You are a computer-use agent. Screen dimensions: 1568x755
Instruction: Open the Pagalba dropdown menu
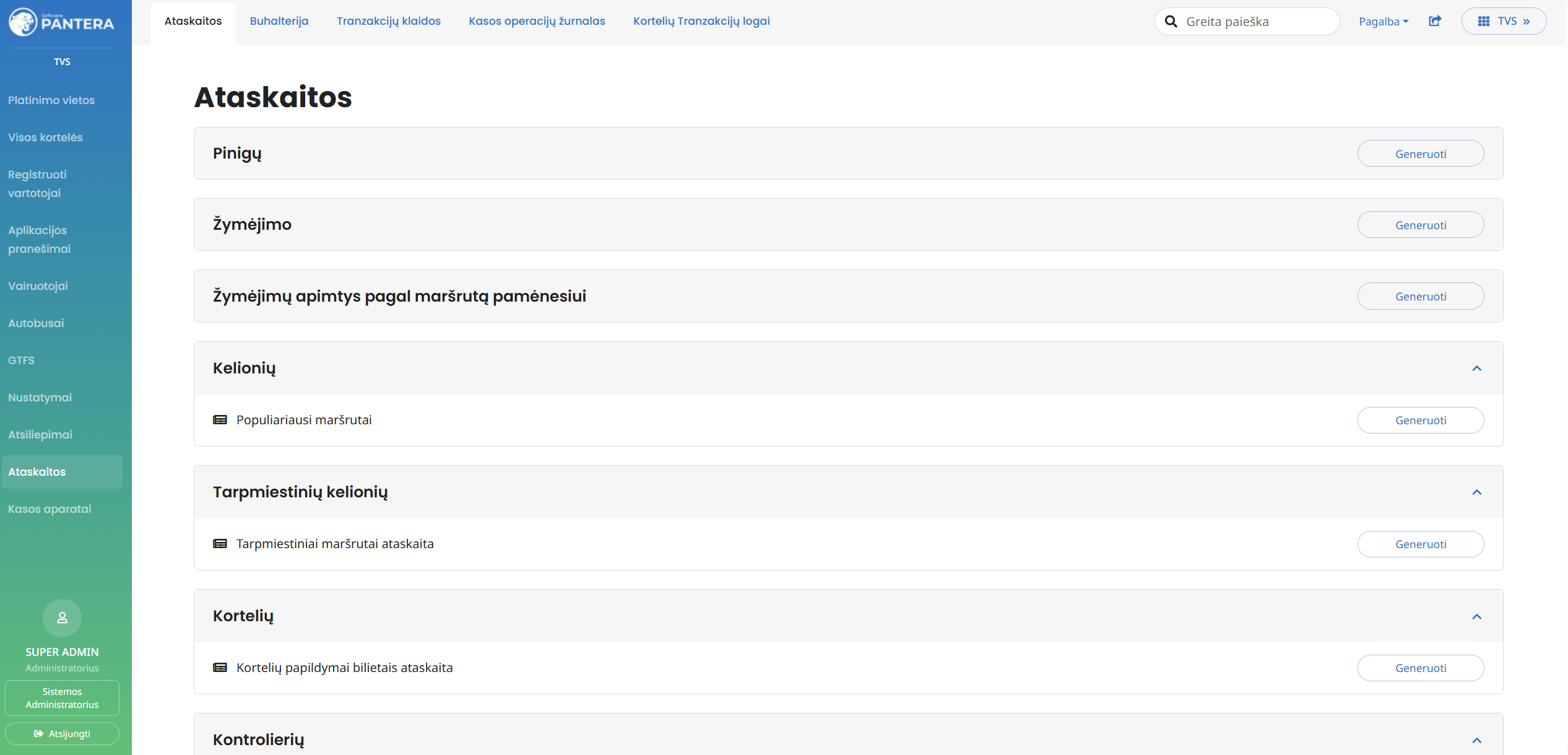pos(1384,22)
